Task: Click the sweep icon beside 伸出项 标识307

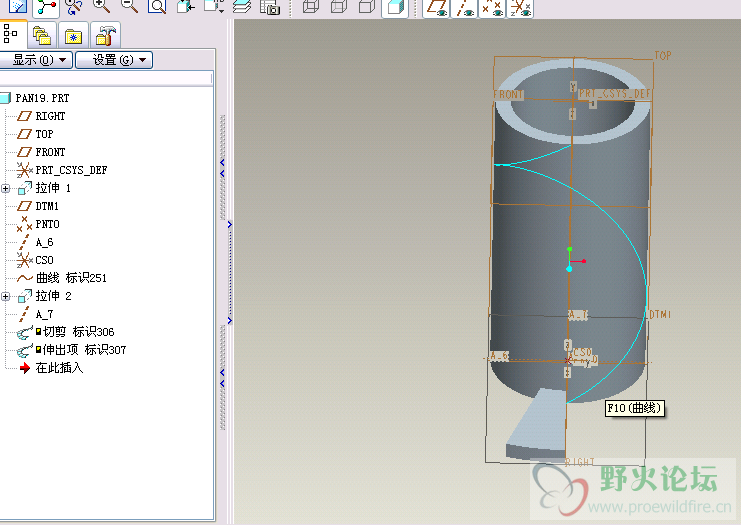Action: pos(25,351)
